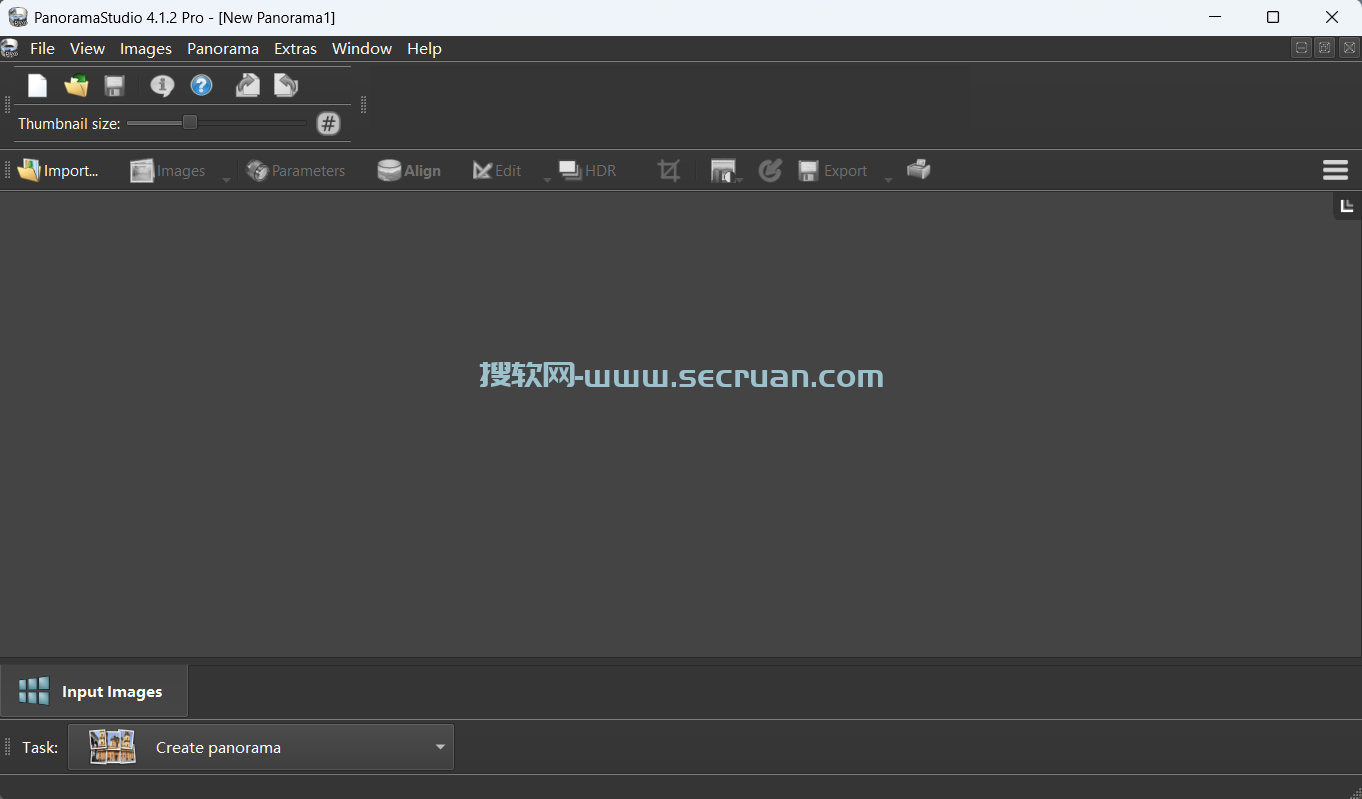Open the Window menu
This screenshot has height=799, width=1362.
pos(362,48)
